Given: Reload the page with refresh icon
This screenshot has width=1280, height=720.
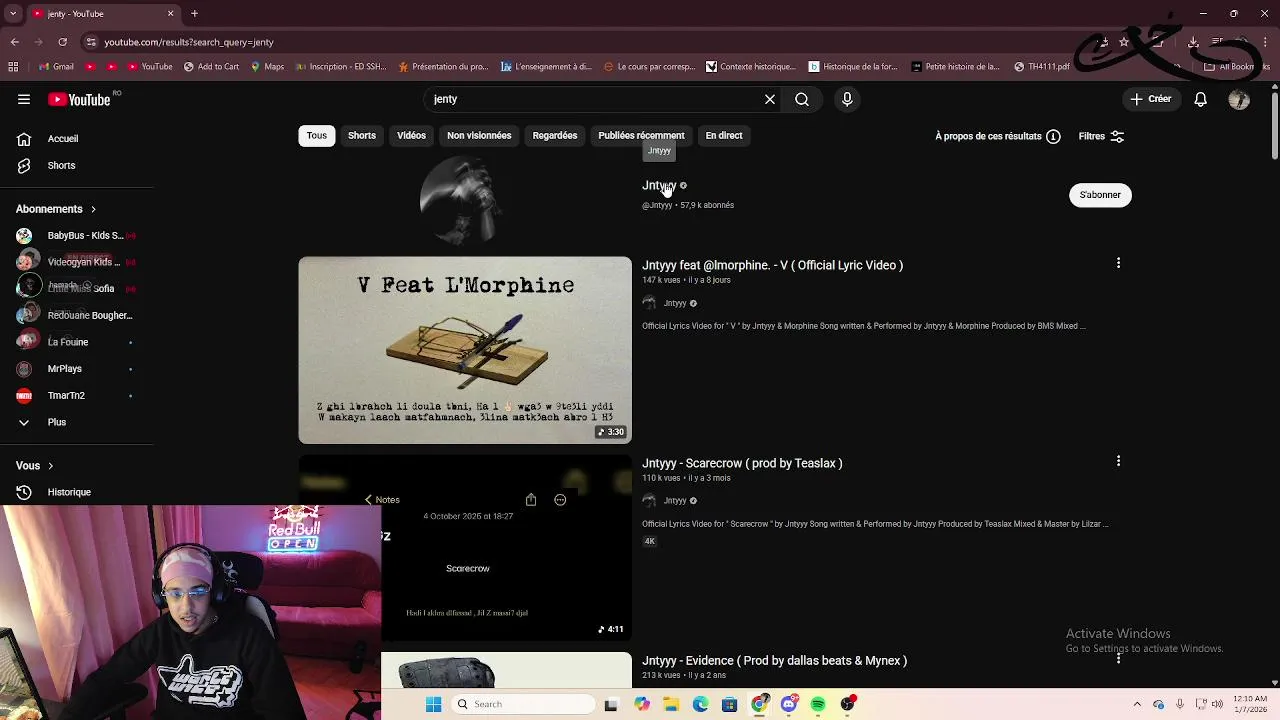Looking at the screenshot, I should click(62, 42).
